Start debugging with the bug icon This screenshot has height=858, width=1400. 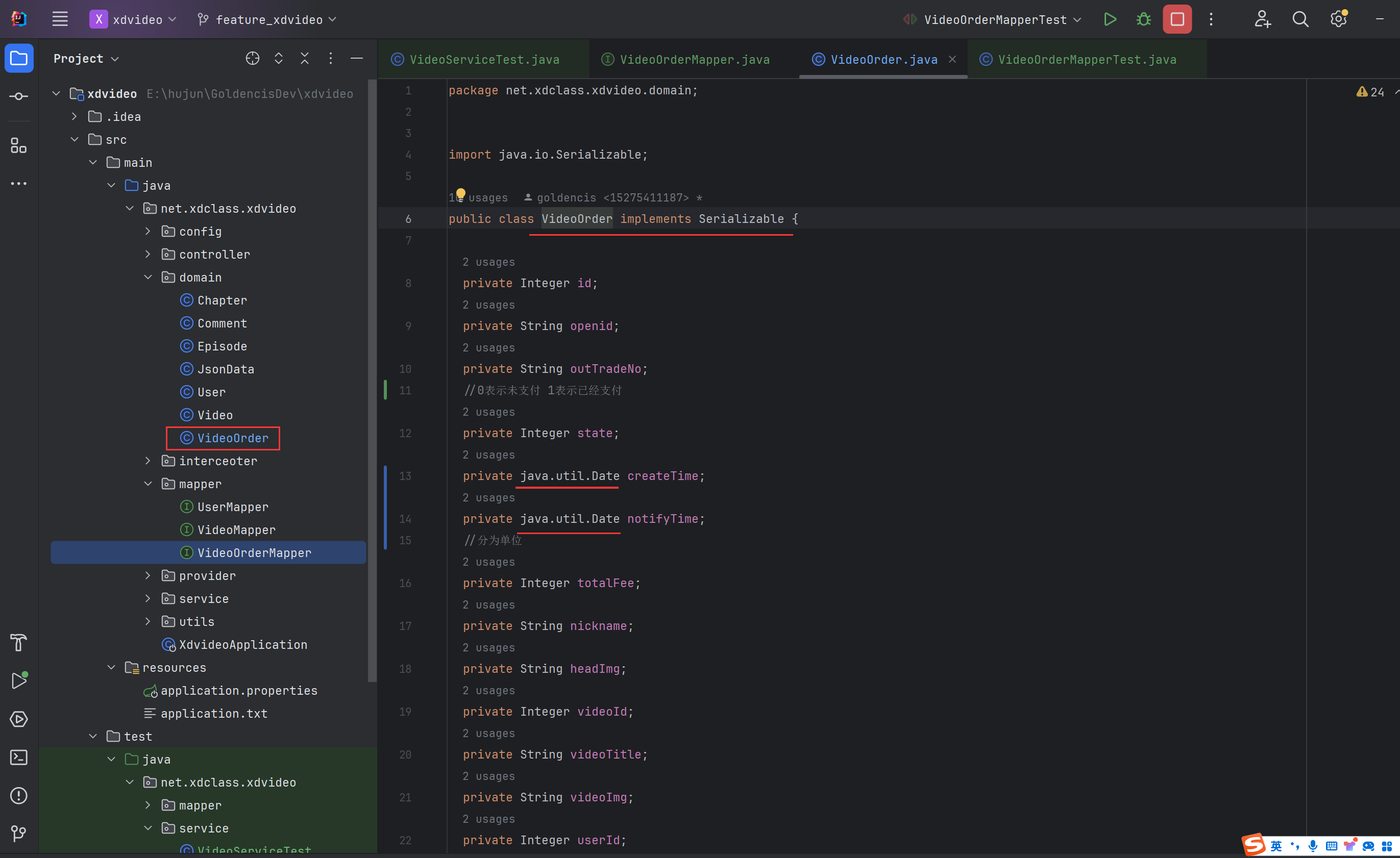coord(1143,19)
